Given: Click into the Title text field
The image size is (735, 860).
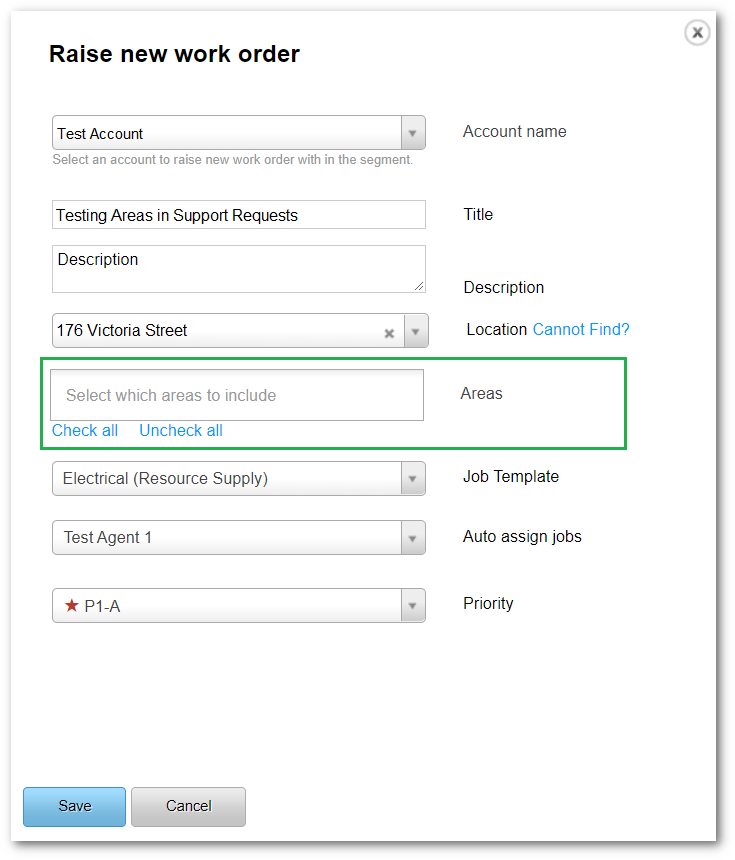Looking at the screenshot, I should [238, 215].
